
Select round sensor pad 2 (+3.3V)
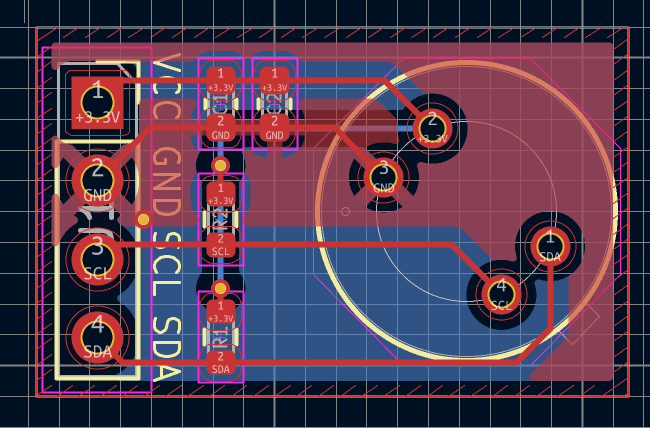pyautogui.click(x=432, y=126)
